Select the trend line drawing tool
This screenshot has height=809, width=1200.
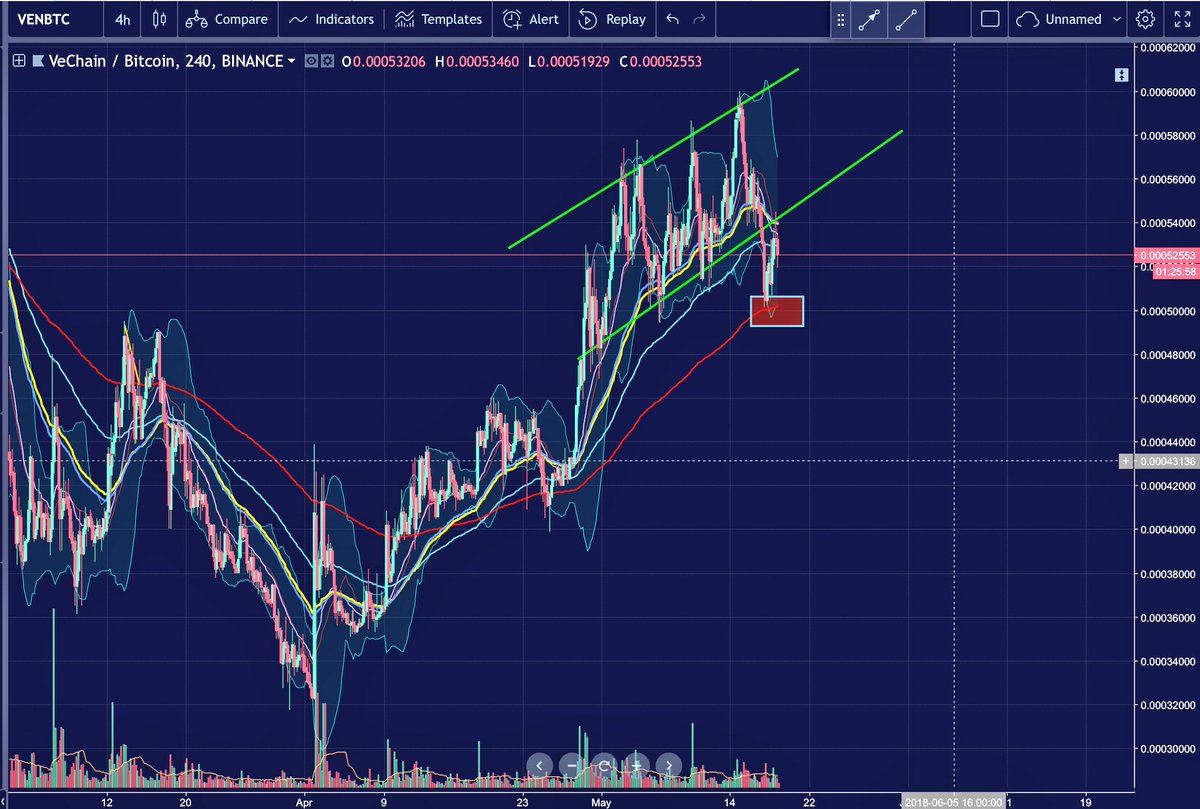(905, 20)
